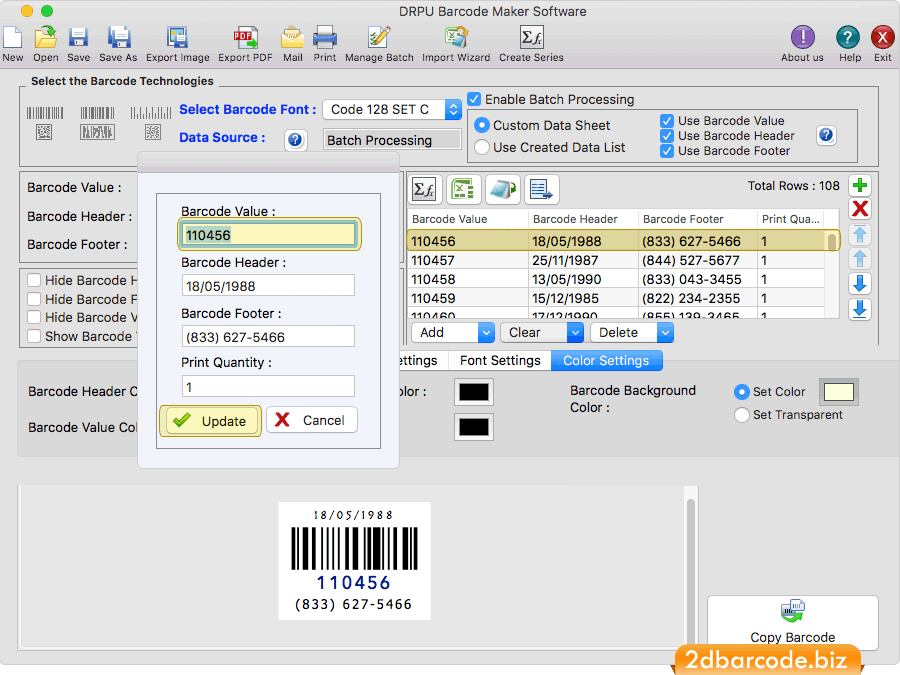The image size is (900, 675).
Task: Move row up with the second blue up arrow
Action: [859, 259]
